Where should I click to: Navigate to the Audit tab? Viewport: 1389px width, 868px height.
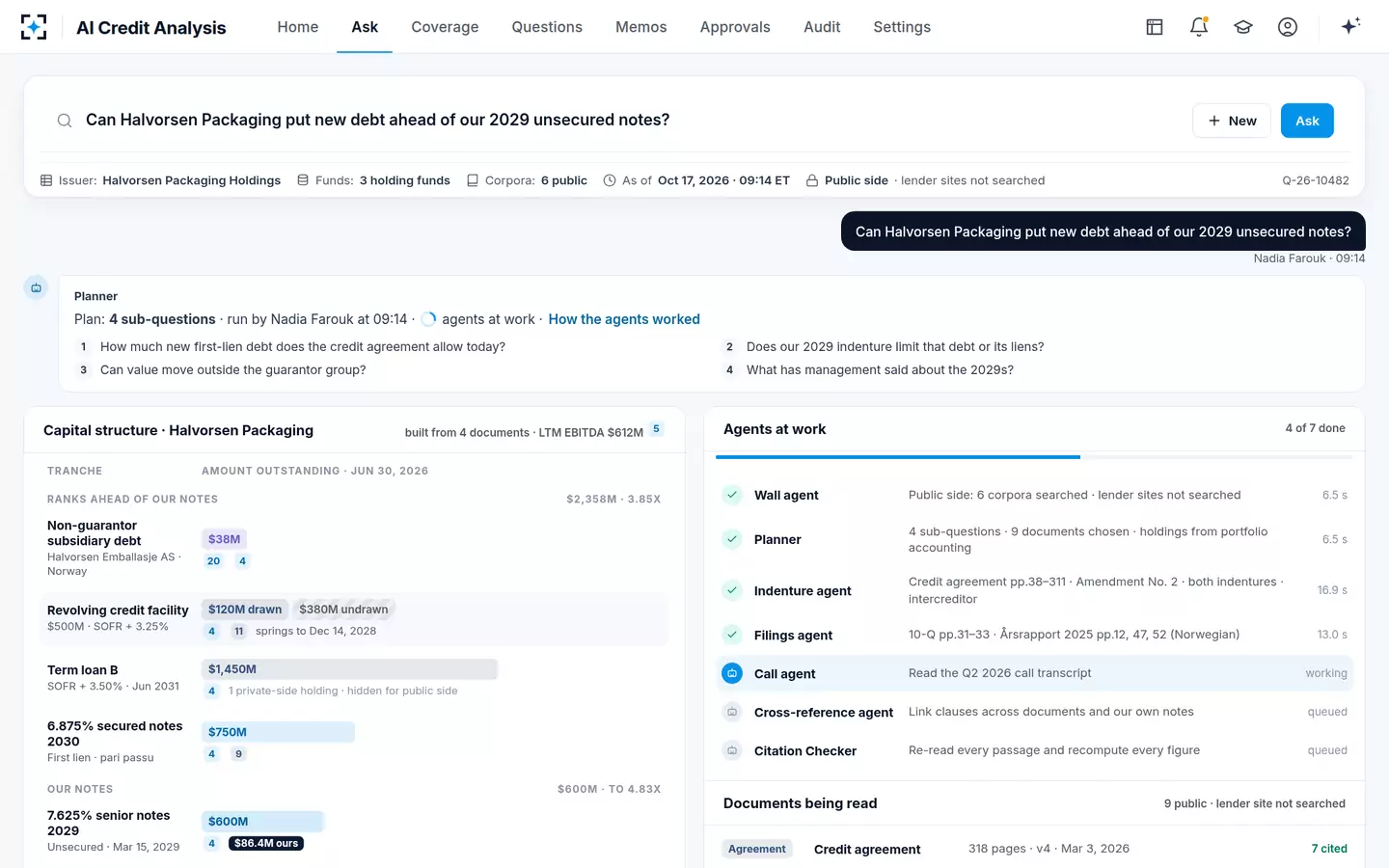(x=822, y=27)
